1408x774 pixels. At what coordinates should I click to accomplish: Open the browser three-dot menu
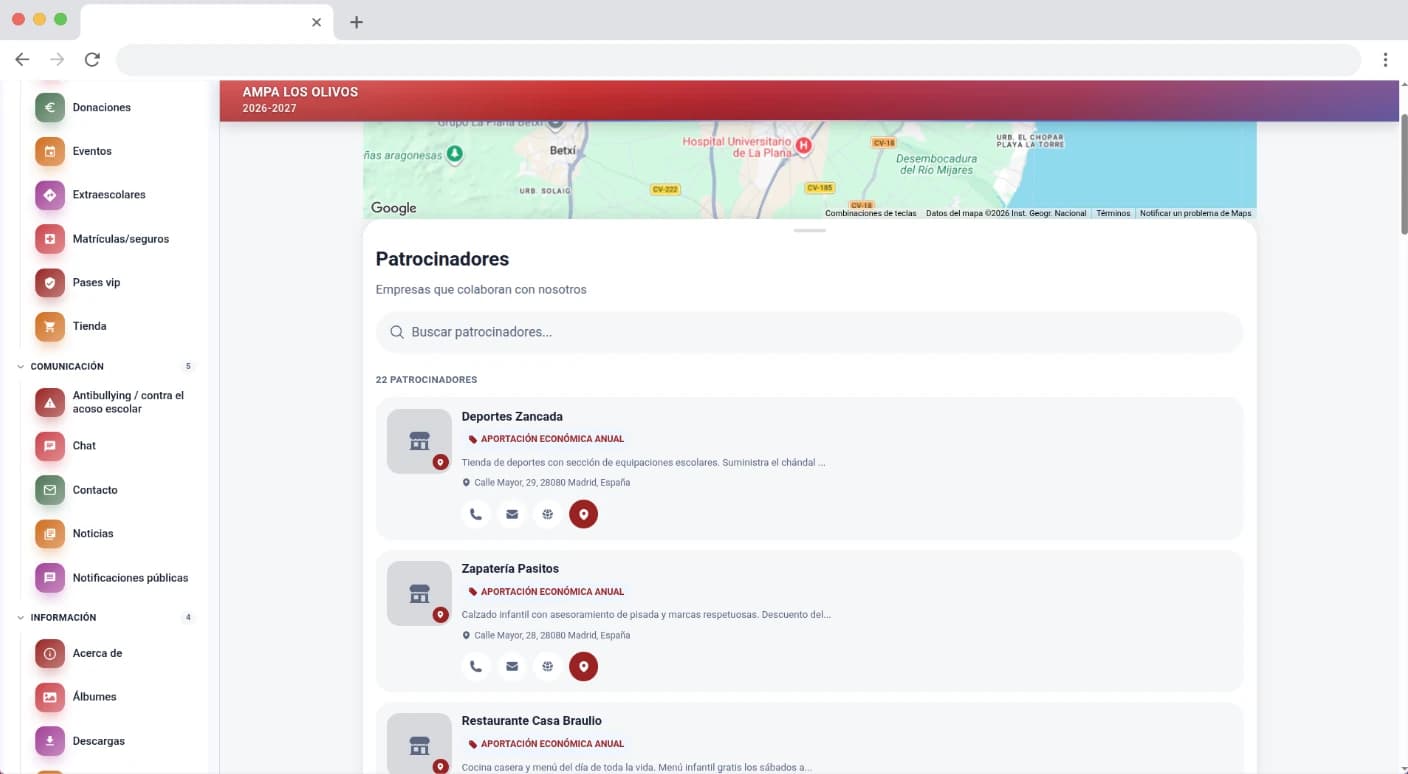[x=1385, y=60]
